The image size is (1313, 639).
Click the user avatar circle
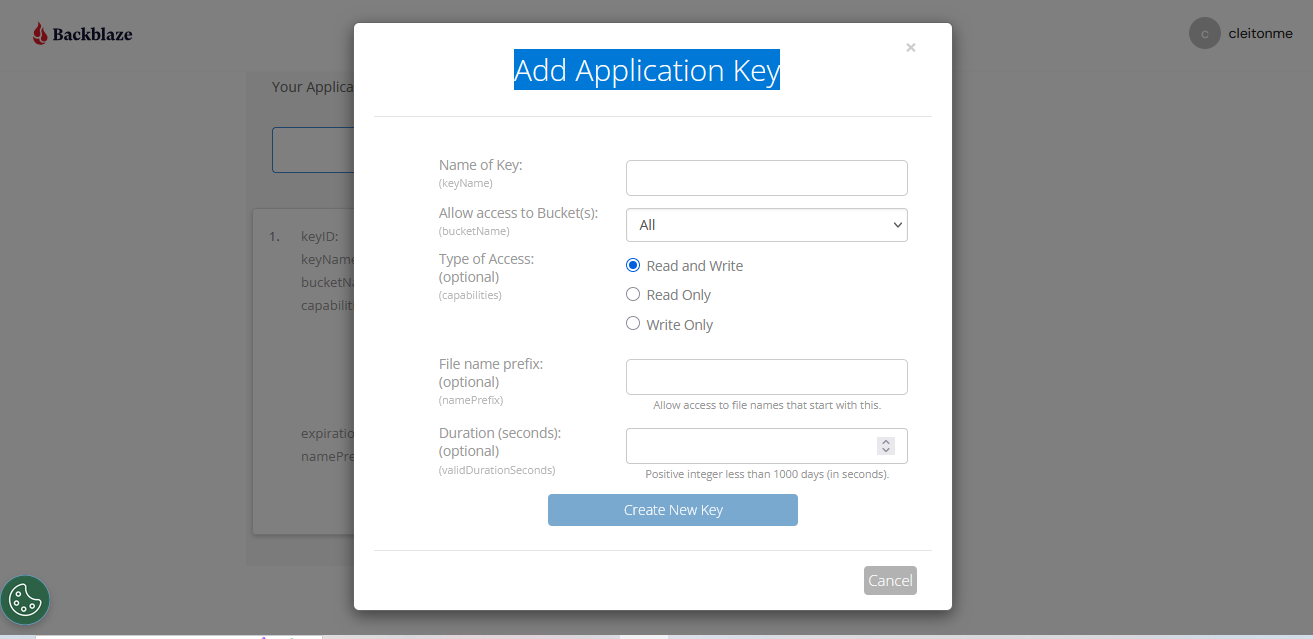[x=1204, y=33]
